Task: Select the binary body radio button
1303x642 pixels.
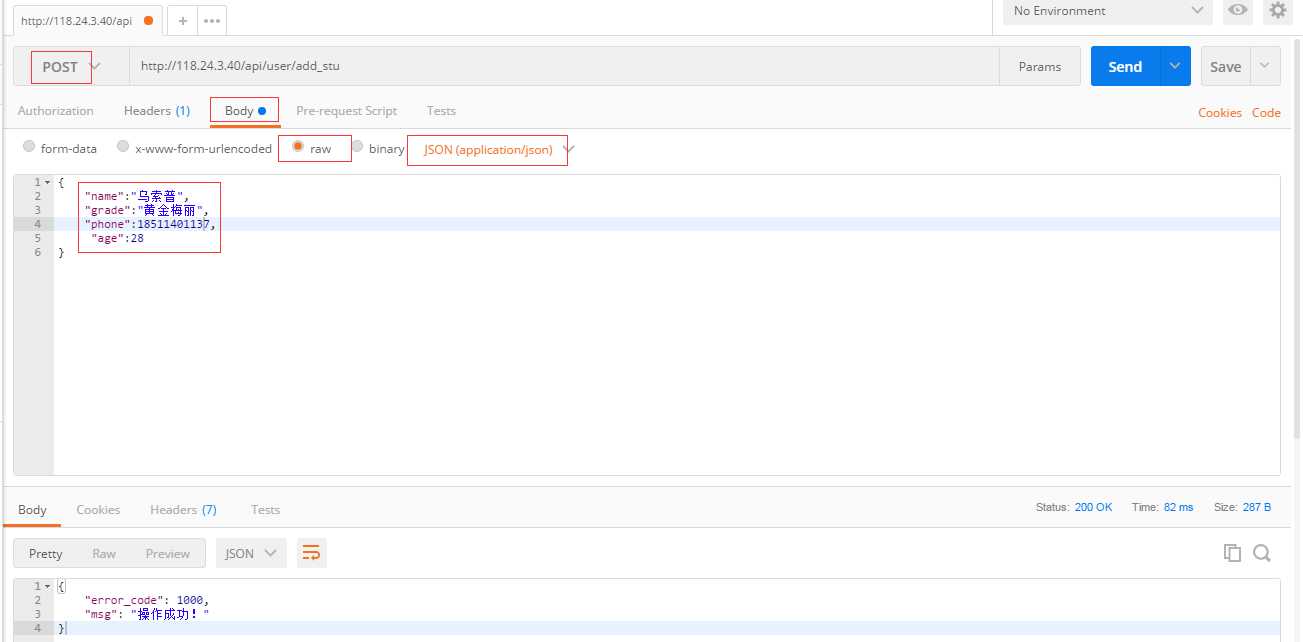Action: [357, 147]
